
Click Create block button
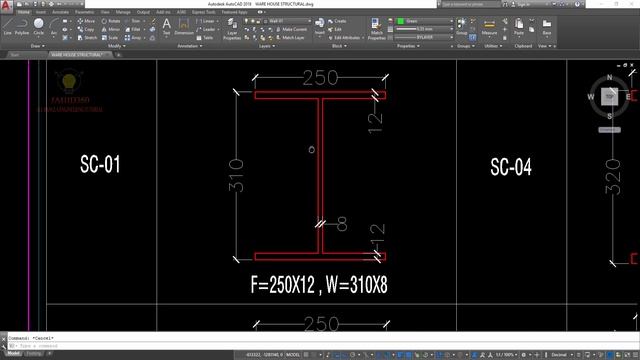point(337,21)
